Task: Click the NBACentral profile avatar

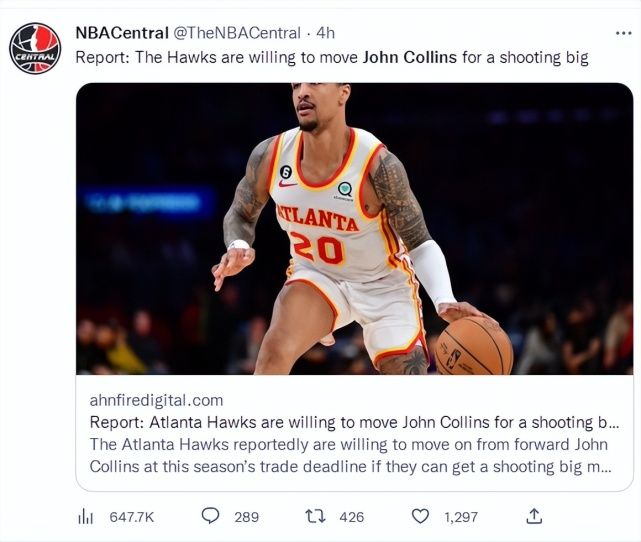Action: click(x=35, y=48)
